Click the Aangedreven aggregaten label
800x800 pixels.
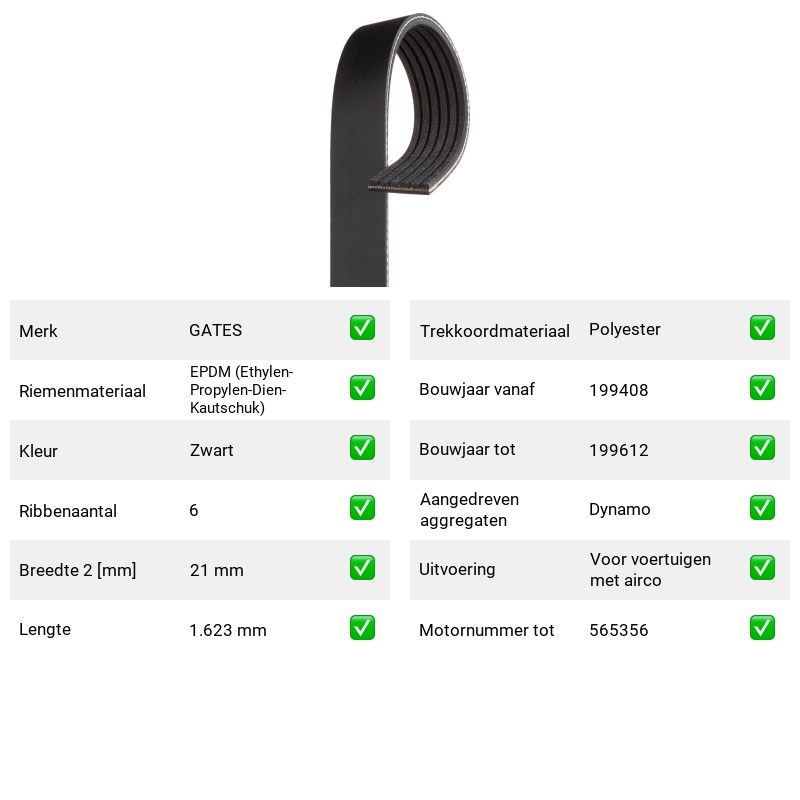[x=469, y=510]
